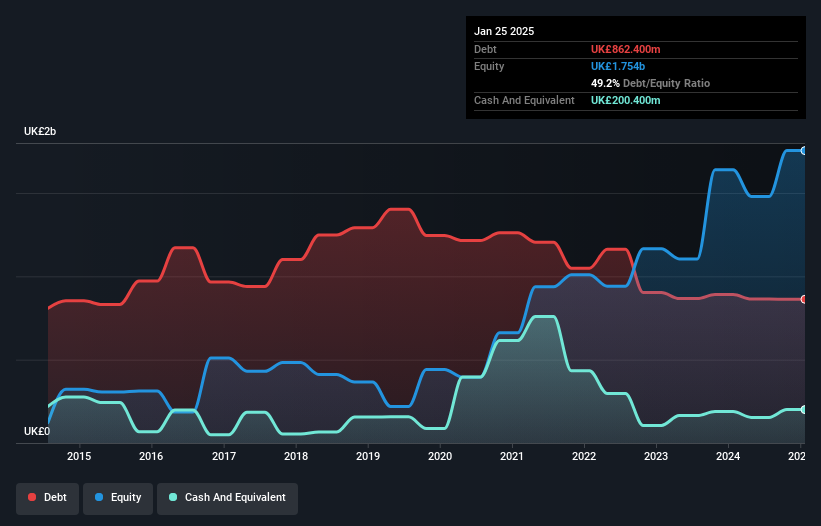Click the Cash And Equivalent tooltip label
Screen dimensions: 821x526
(x=524, y=100)
